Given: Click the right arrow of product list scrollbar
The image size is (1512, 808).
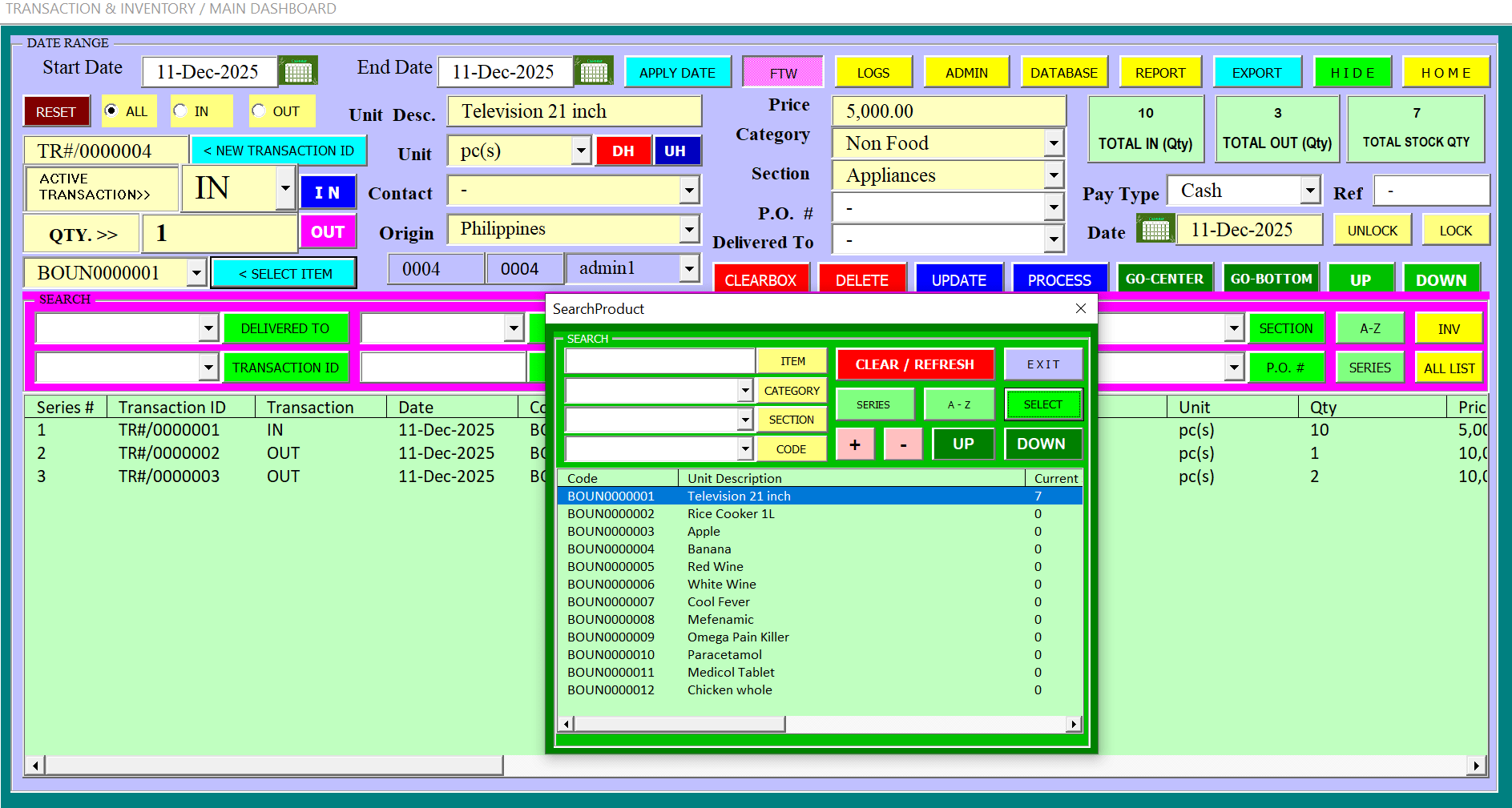Looking at the screenshot, I should pos(1074,724).
